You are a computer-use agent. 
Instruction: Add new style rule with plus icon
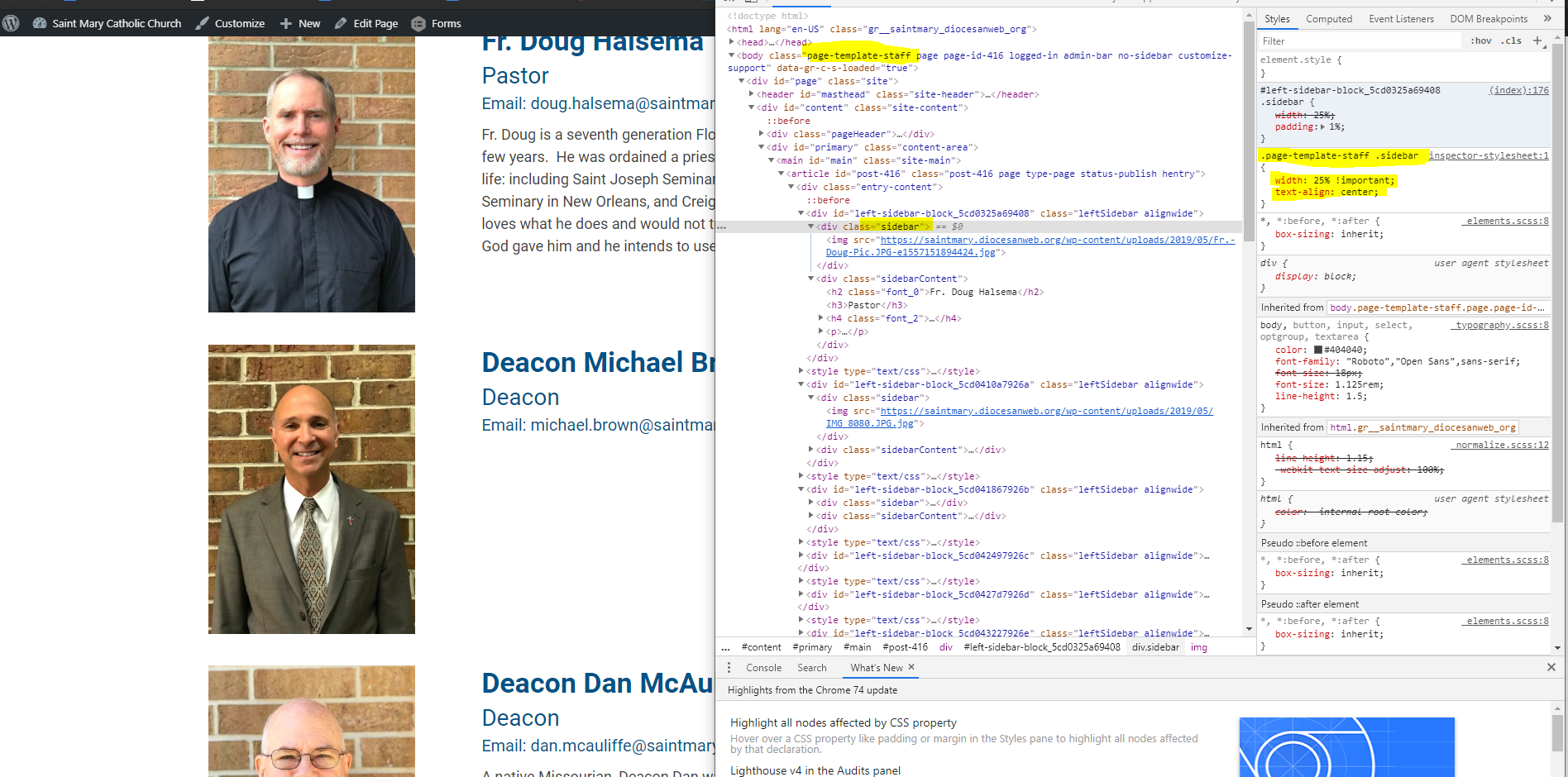click(1537, 41)
